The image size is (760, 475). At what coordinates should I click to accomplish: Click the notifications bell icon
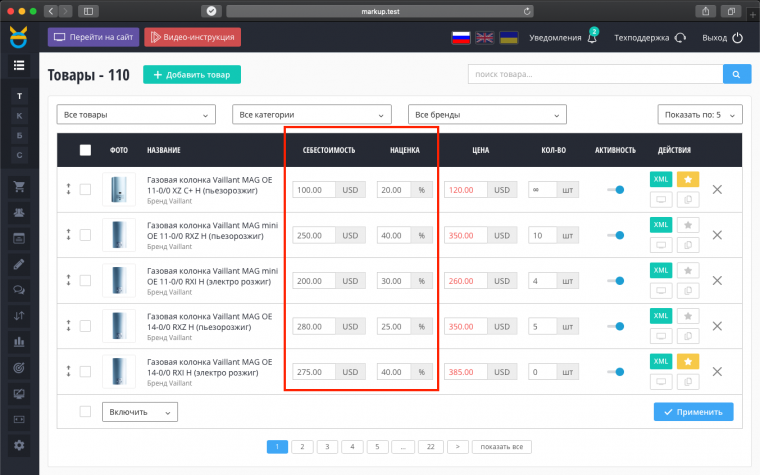pyautogui.click(x=592, y=38)
